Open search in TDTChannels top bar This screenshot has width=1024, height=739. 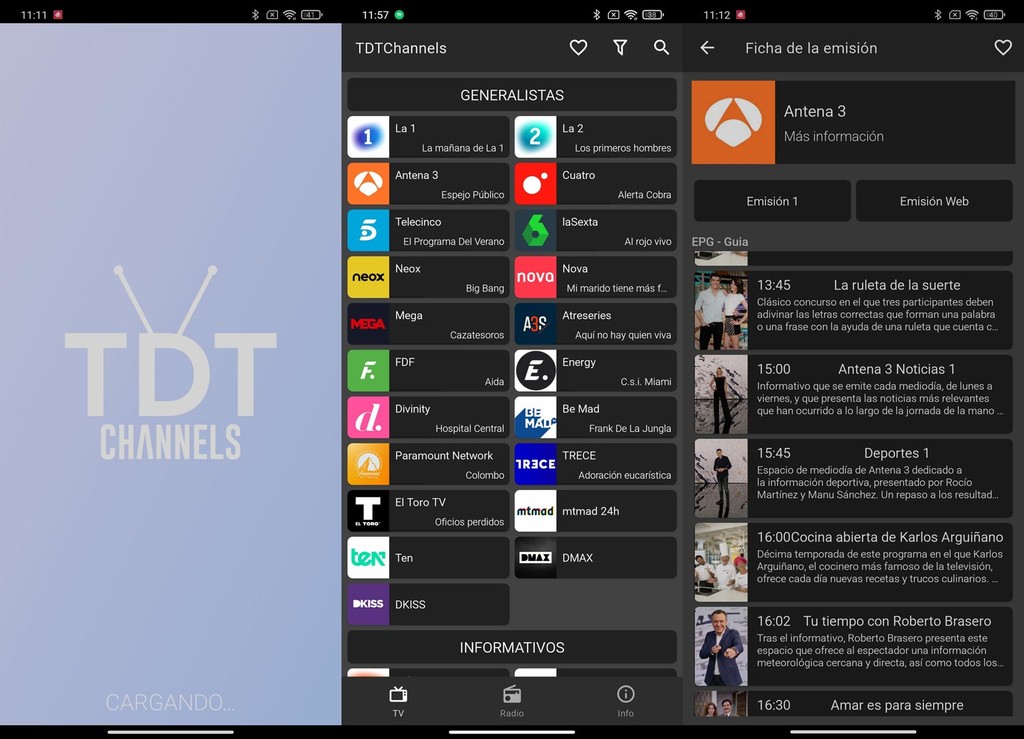(661, 47)
